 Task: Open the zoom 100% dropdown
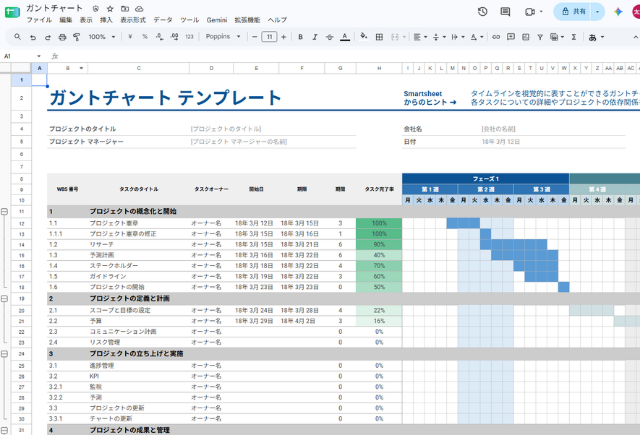tap(102, 37)
